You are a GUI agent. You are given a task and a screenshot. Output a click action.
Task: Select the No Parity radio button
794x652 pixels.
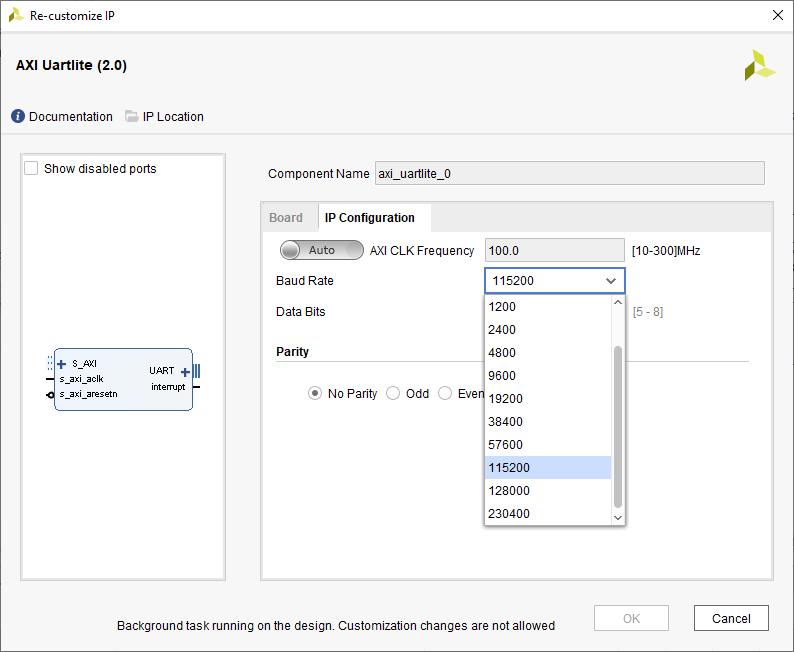click(315, 394)
